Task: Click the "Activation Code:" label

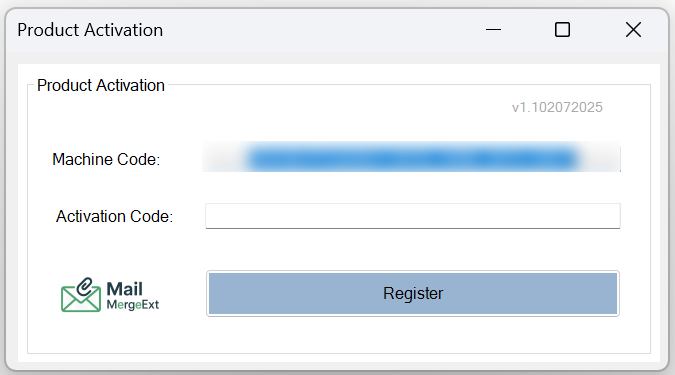Action: pos(114,216)
